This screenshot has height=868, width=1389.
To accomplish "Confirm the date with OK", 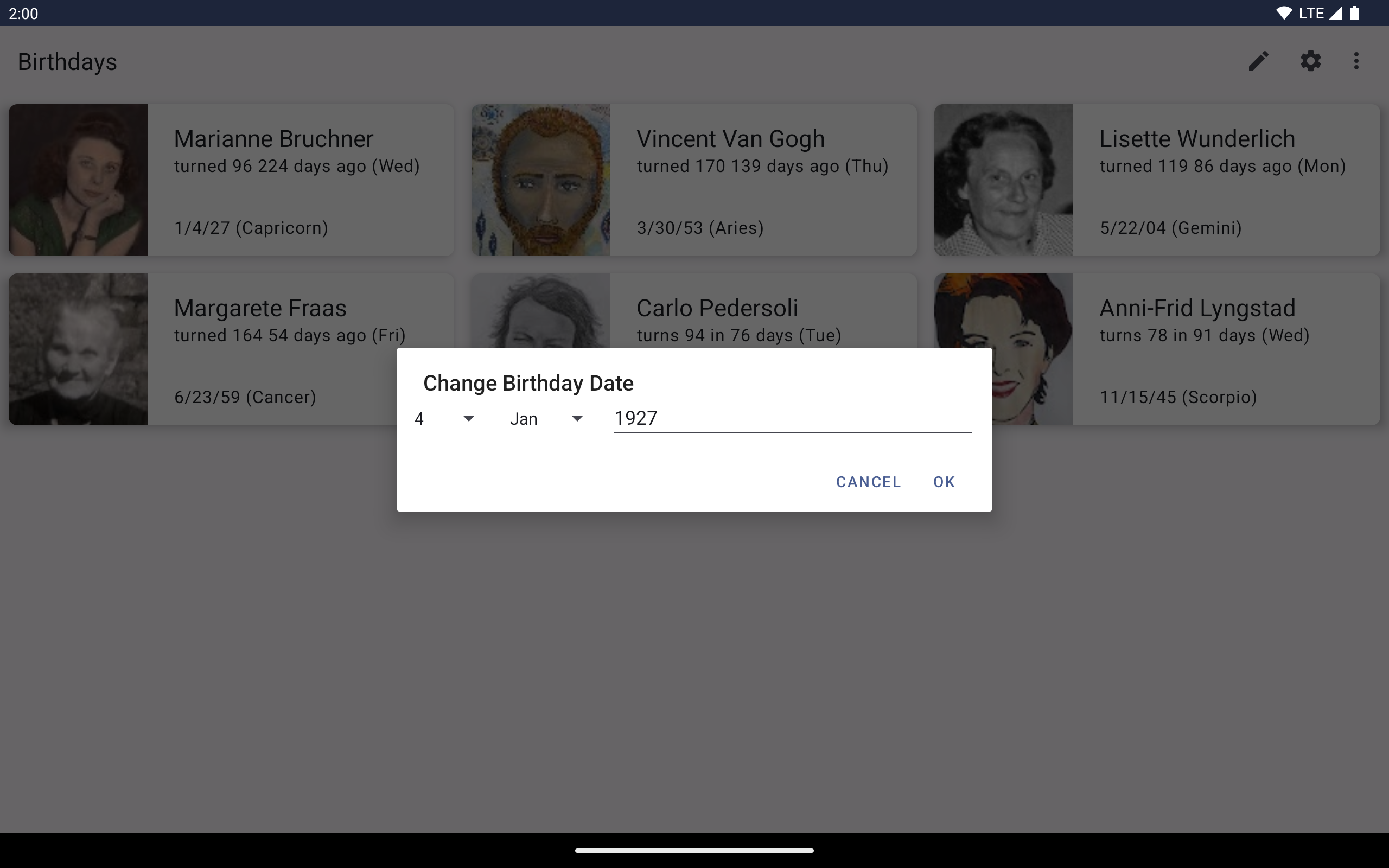I will 944,482.
